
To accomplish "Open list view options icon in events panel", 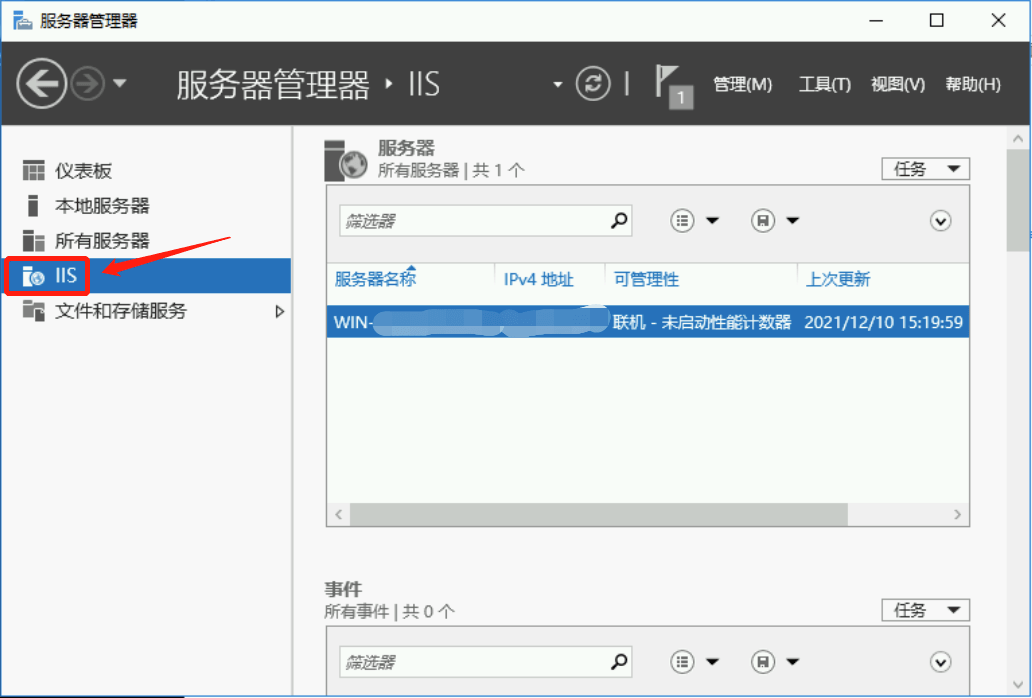I will click(x=684, y=662).
